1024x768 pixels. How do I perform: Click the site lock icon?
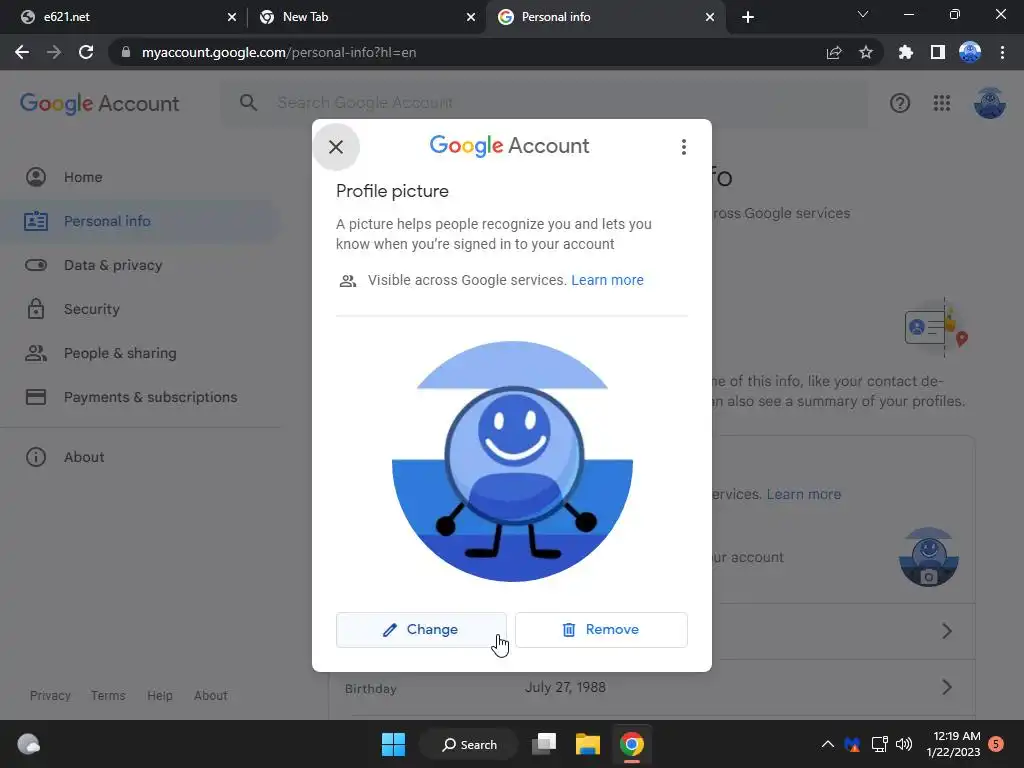tap(126, 52)
